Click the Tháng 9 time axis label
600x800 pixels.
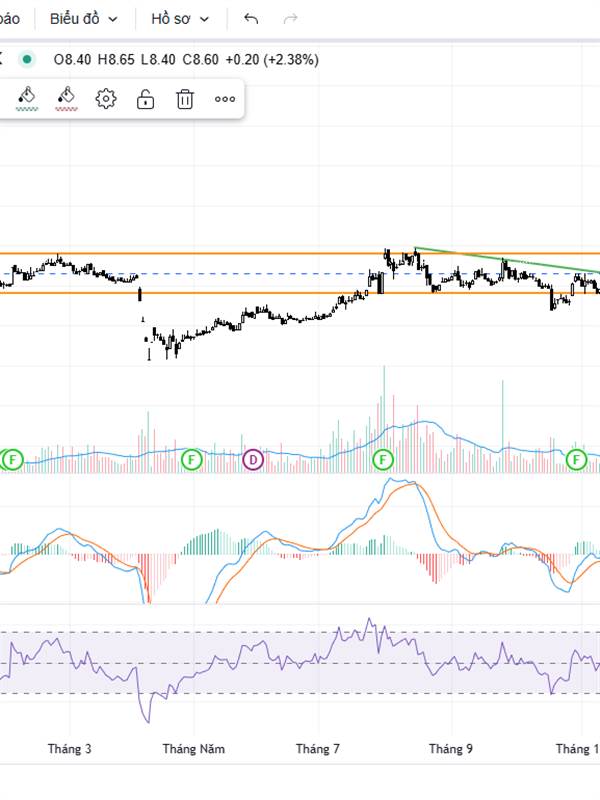click(451, 749)
